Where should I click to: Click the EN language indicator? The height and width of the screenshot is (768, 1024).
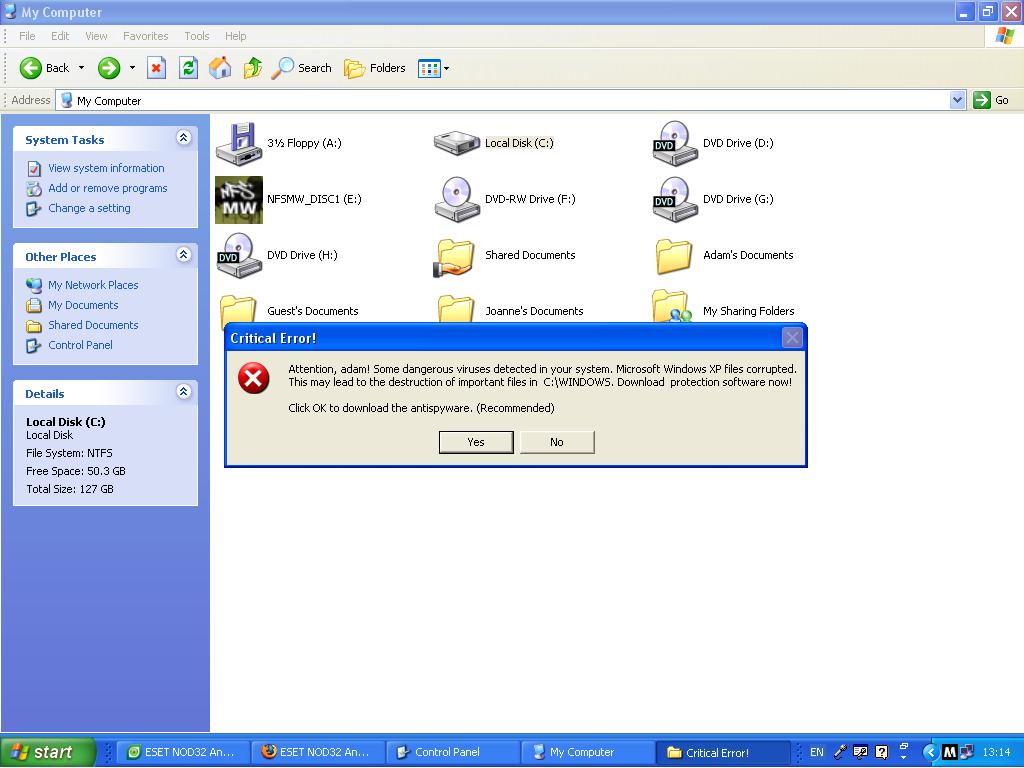pyautogui.click(x=817, y=752)
